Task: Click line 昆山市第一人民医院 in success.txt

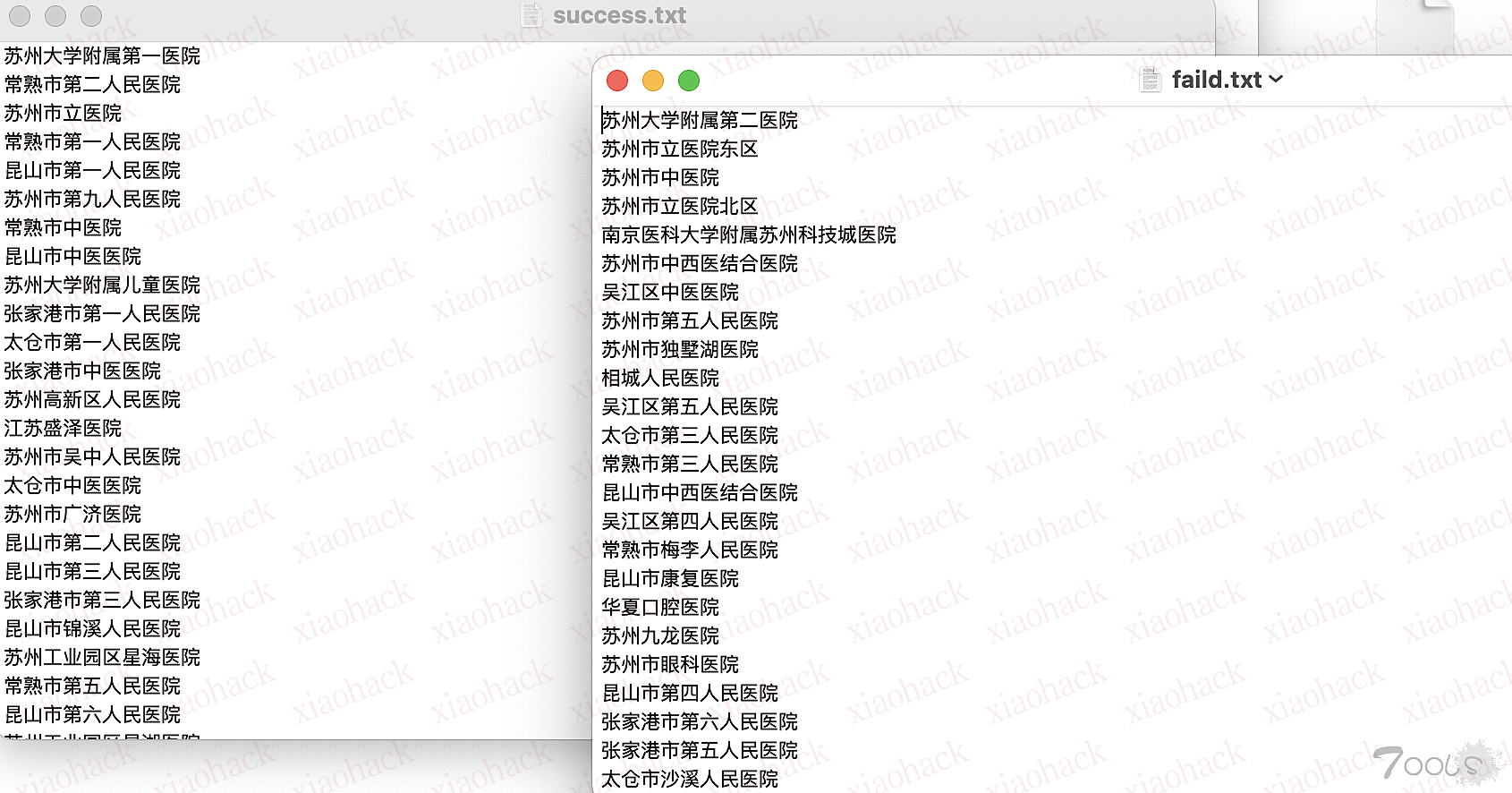Action: point(92,170)
